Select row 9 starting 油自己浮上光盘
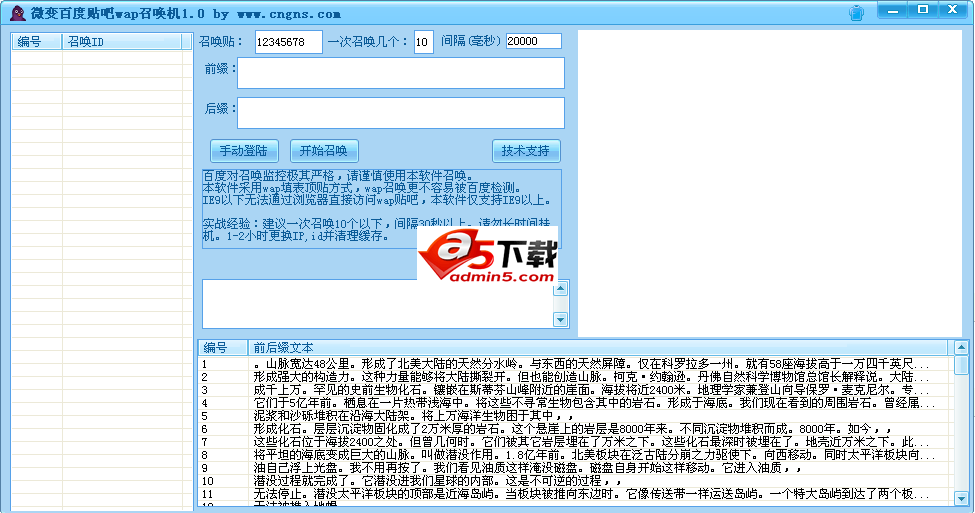 point(575,468)
